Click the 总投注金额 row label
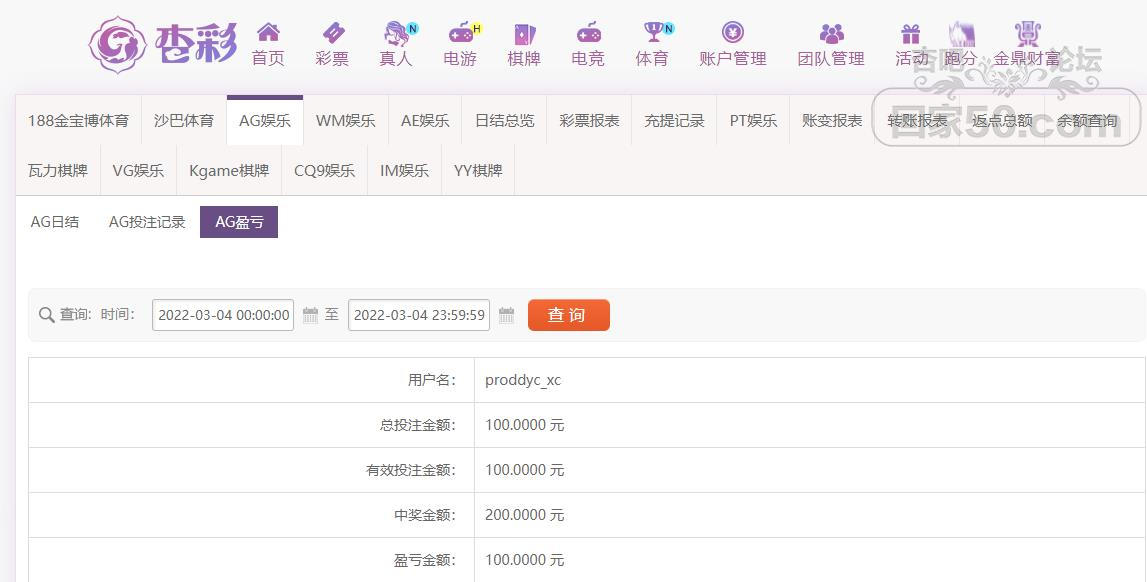 pyautogui.click(x=418, y=425)
